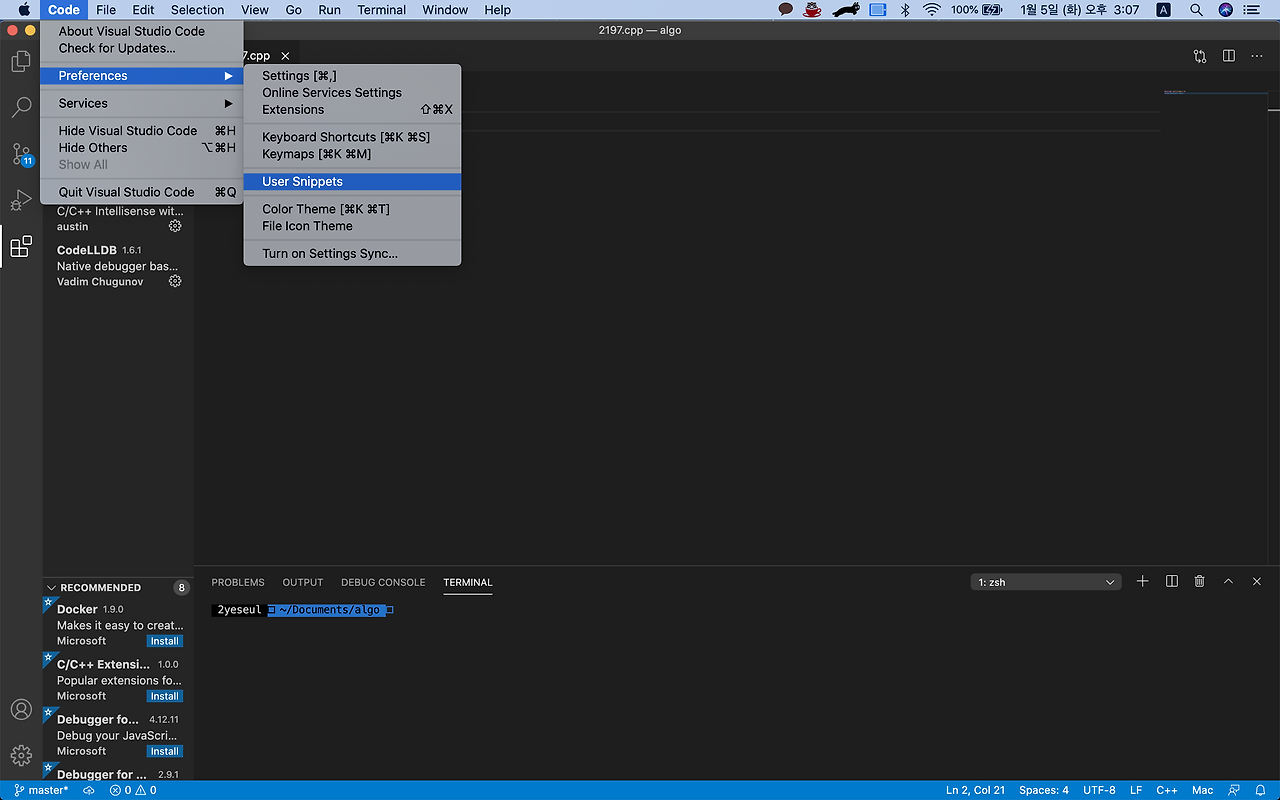Install the C/C++ Extension Pack

[x=165, y=696]
